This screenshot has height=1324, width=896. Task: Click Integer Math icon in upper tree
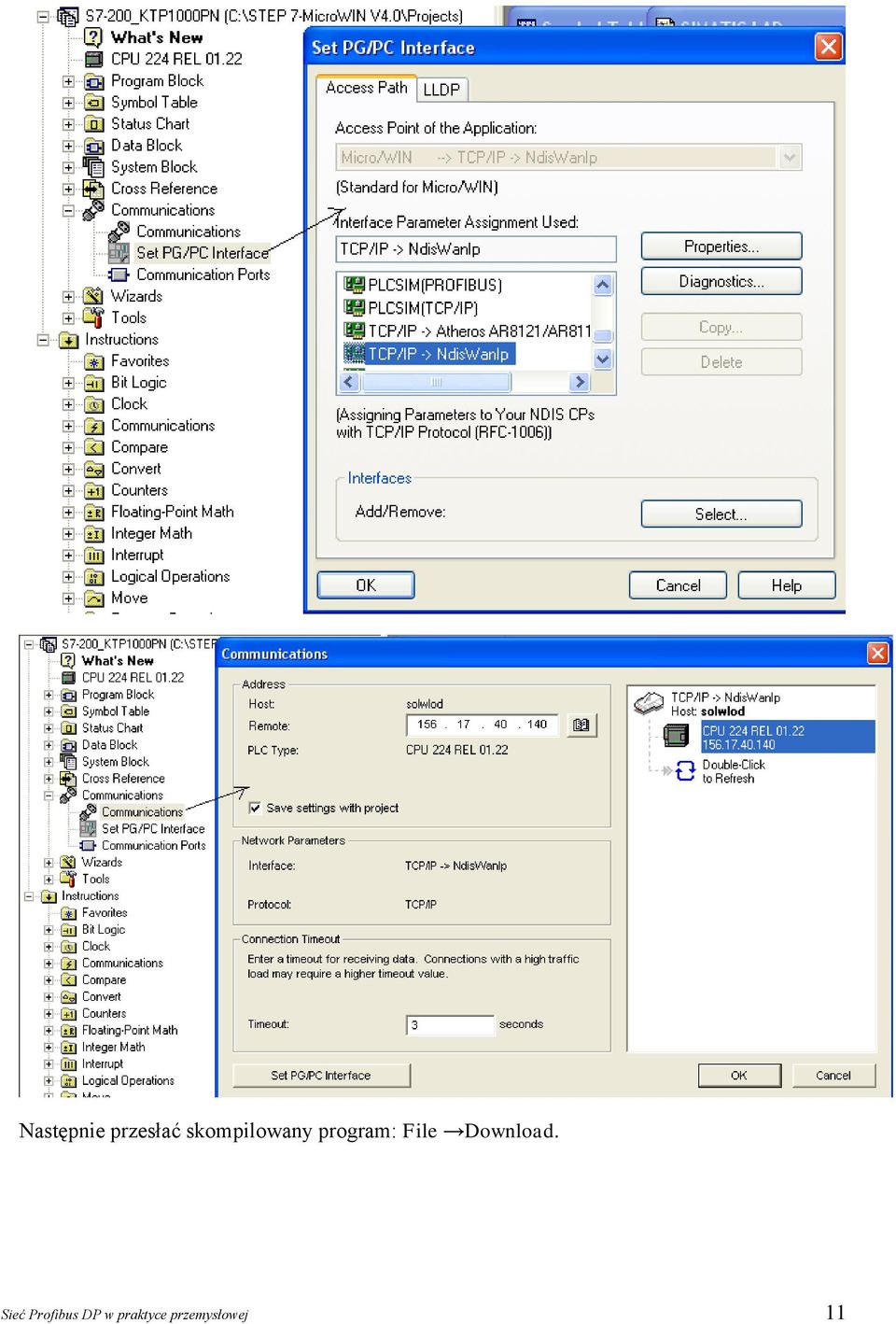click(93, 534)
